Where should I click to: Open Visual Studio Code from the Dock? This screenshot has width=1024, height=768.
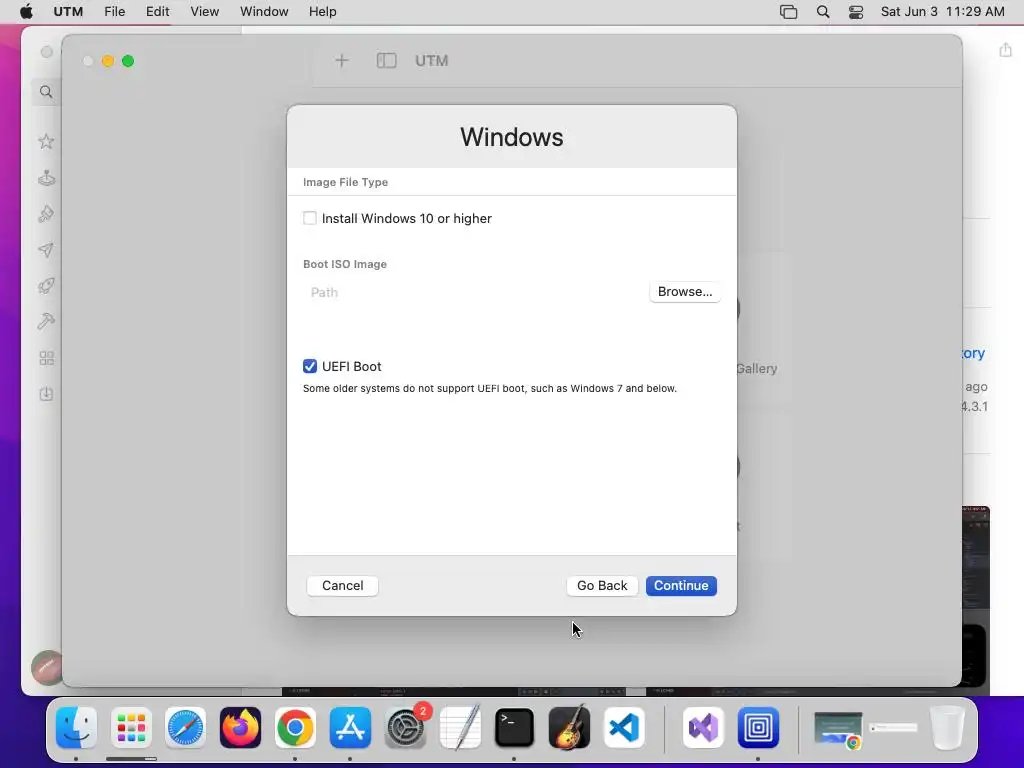624,728
